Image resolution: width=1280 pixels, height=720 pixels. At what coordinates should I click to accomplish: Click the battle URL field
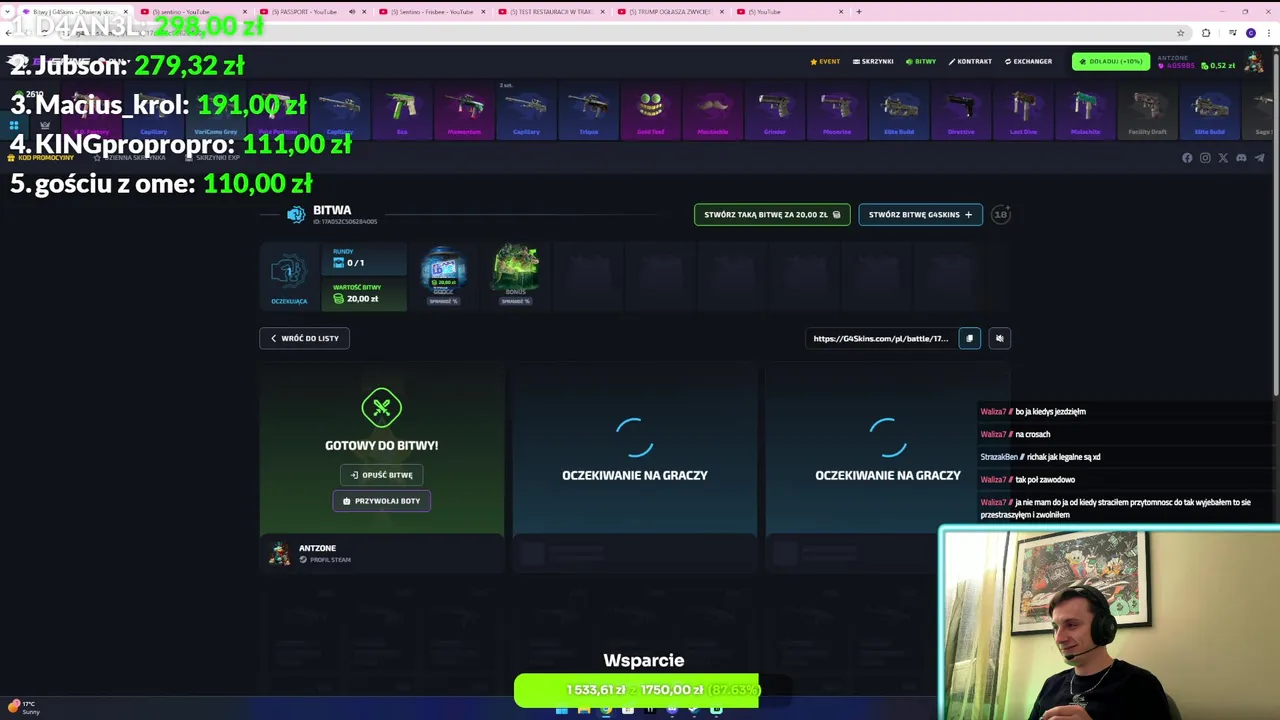point(881,338)
